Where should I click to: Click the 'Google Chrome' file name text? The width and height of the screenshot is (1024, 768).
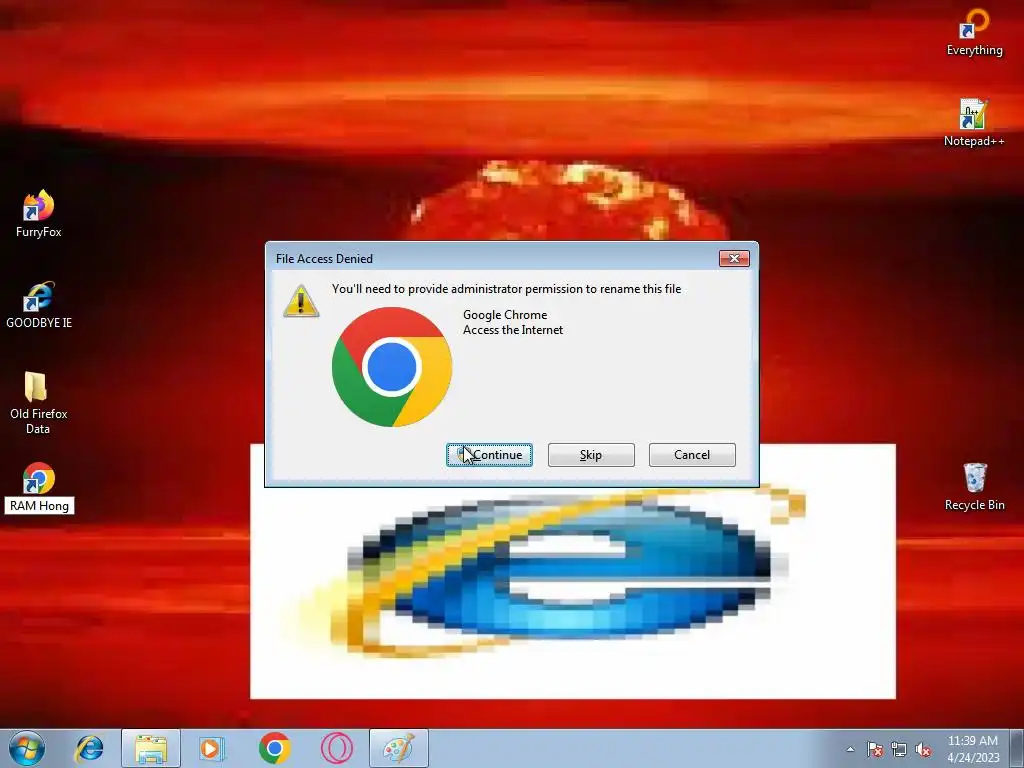coord(505,315)
